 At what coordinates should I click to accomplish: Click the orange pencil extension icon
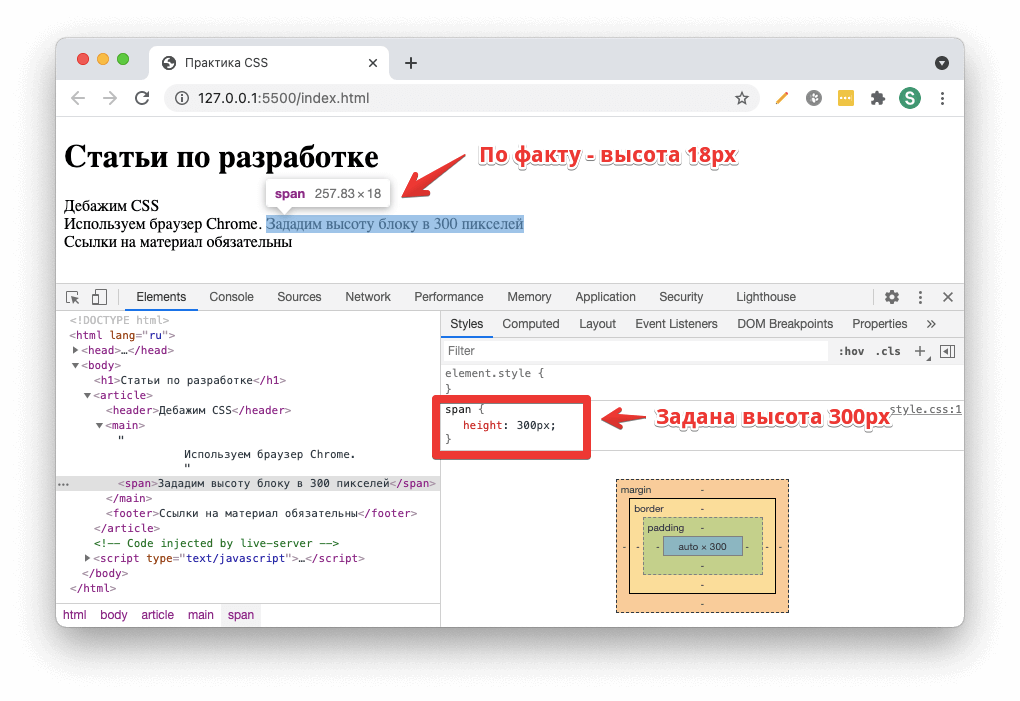(781, 98)
